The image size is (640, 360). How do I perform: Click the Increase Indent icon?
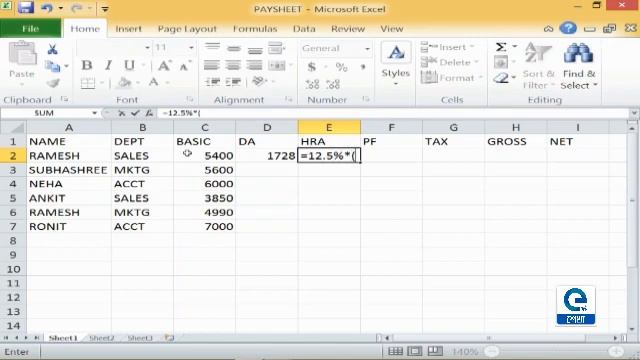click(233, 82)
